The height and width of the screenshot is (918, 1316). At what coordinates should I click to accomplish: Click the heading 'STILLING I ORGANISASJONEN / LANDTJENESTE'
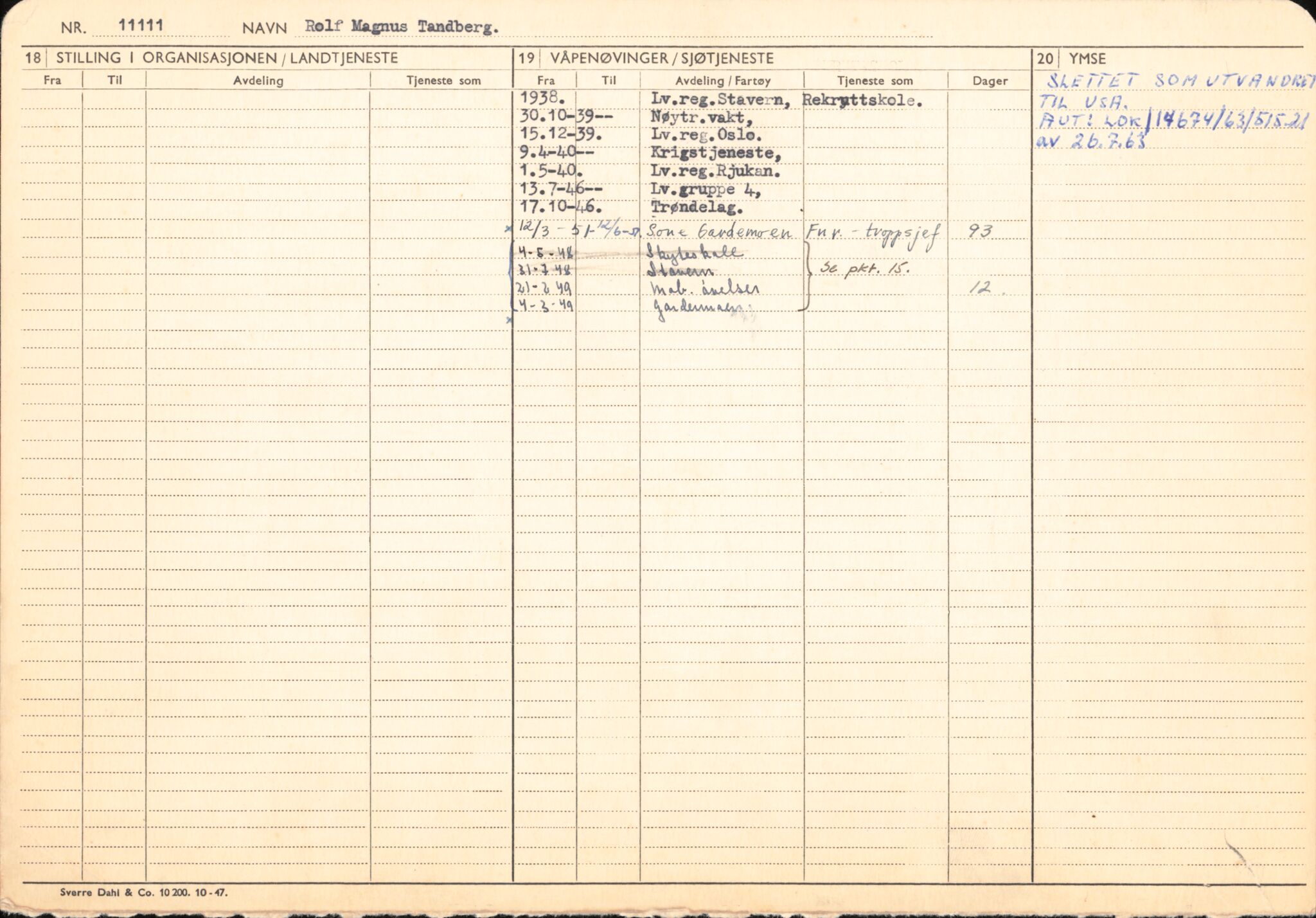[x=227, y=58]
